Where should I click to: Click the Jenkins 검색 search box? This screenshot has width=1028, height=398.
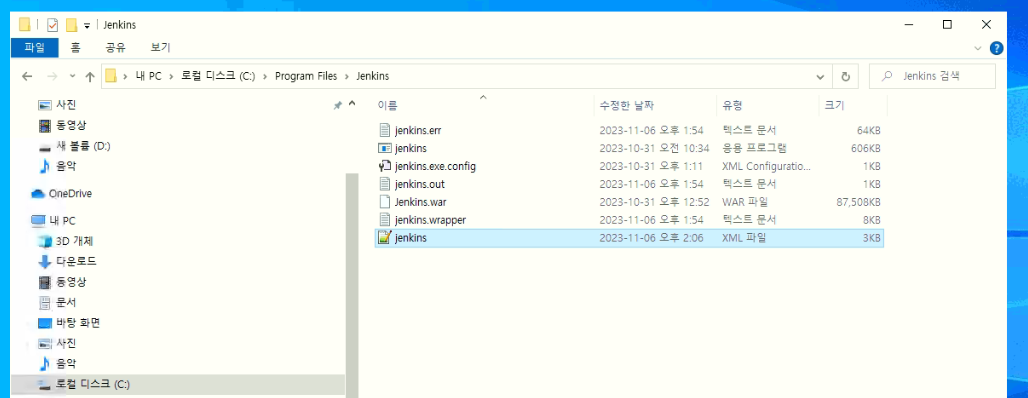(x=932, y=76)
